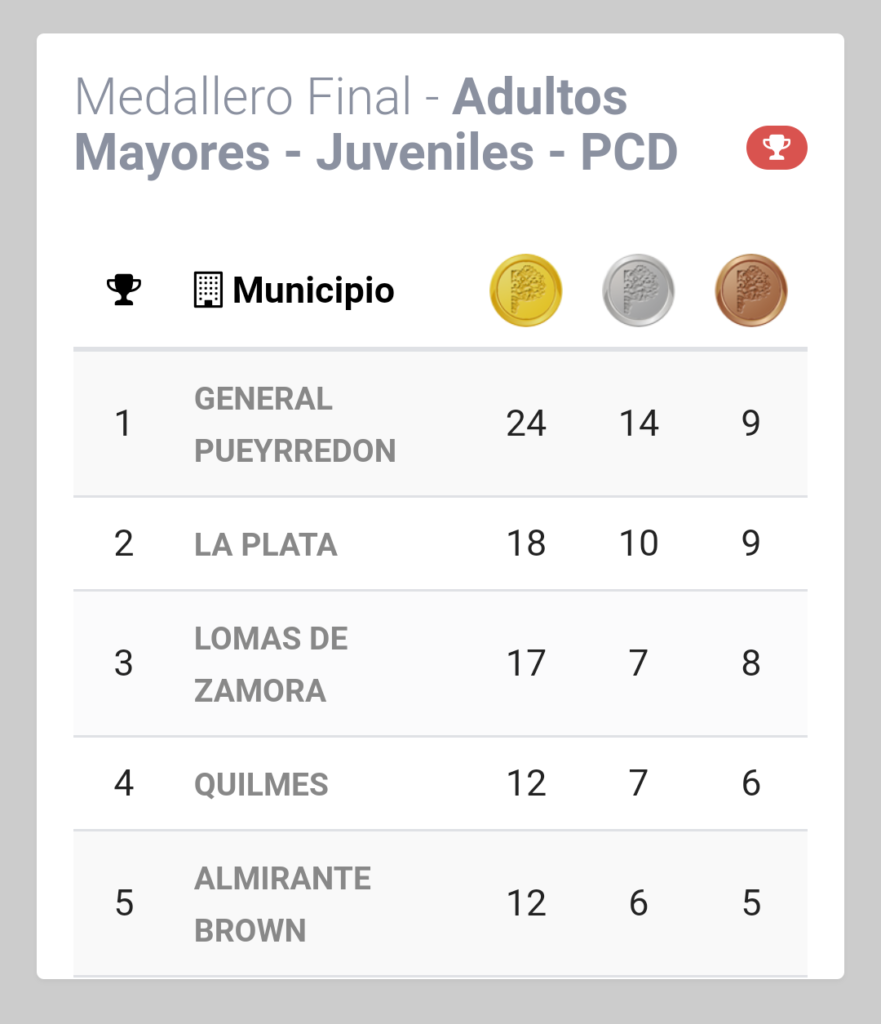Click La Plata's gold count of 18
The width and height of the screenshot is (881, 1024).
pos(526,544)
